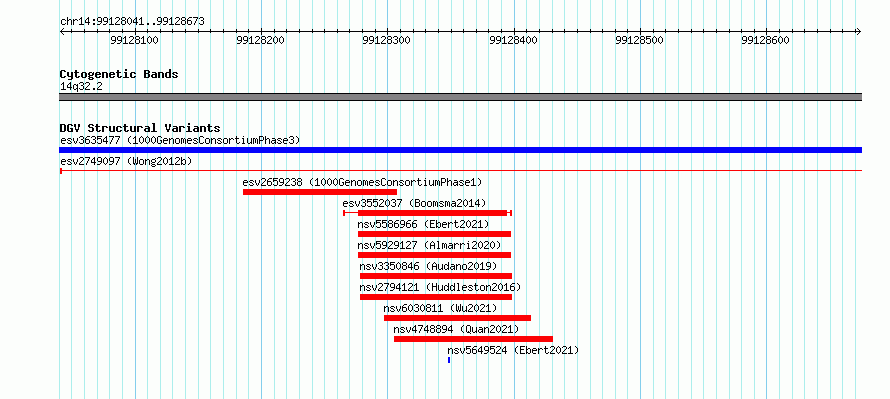Open esv2659238 (1000GenomesConsortiumPhase1) label

tap(362, 182)
